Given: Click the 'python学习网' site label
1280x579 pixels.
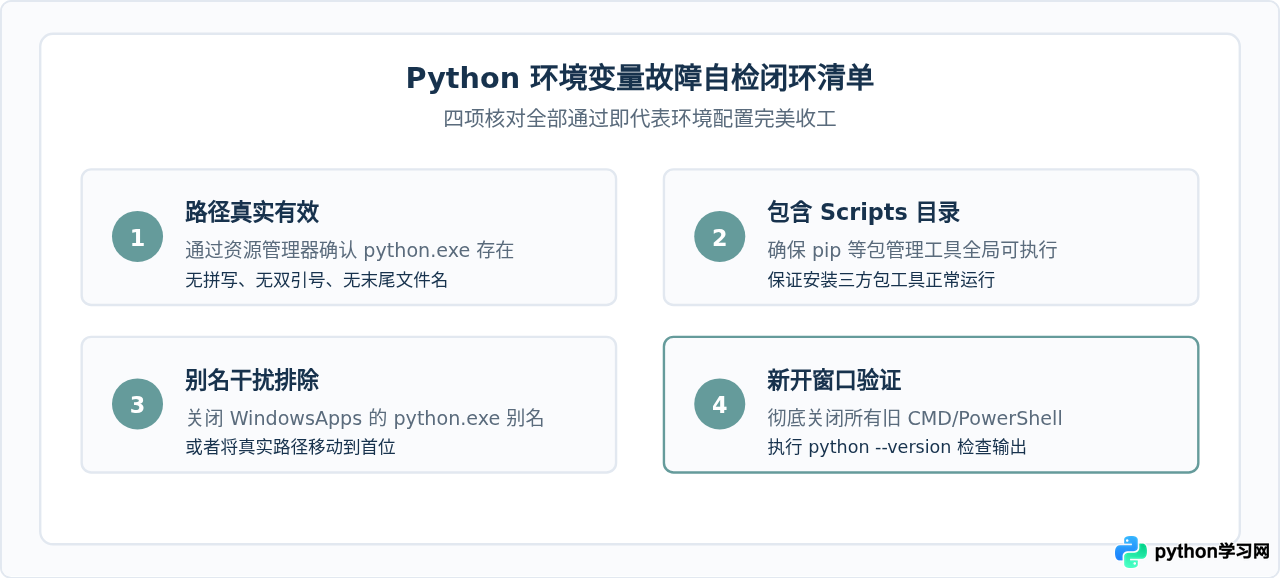Looking at the screenshot, I should point(1212,552).
